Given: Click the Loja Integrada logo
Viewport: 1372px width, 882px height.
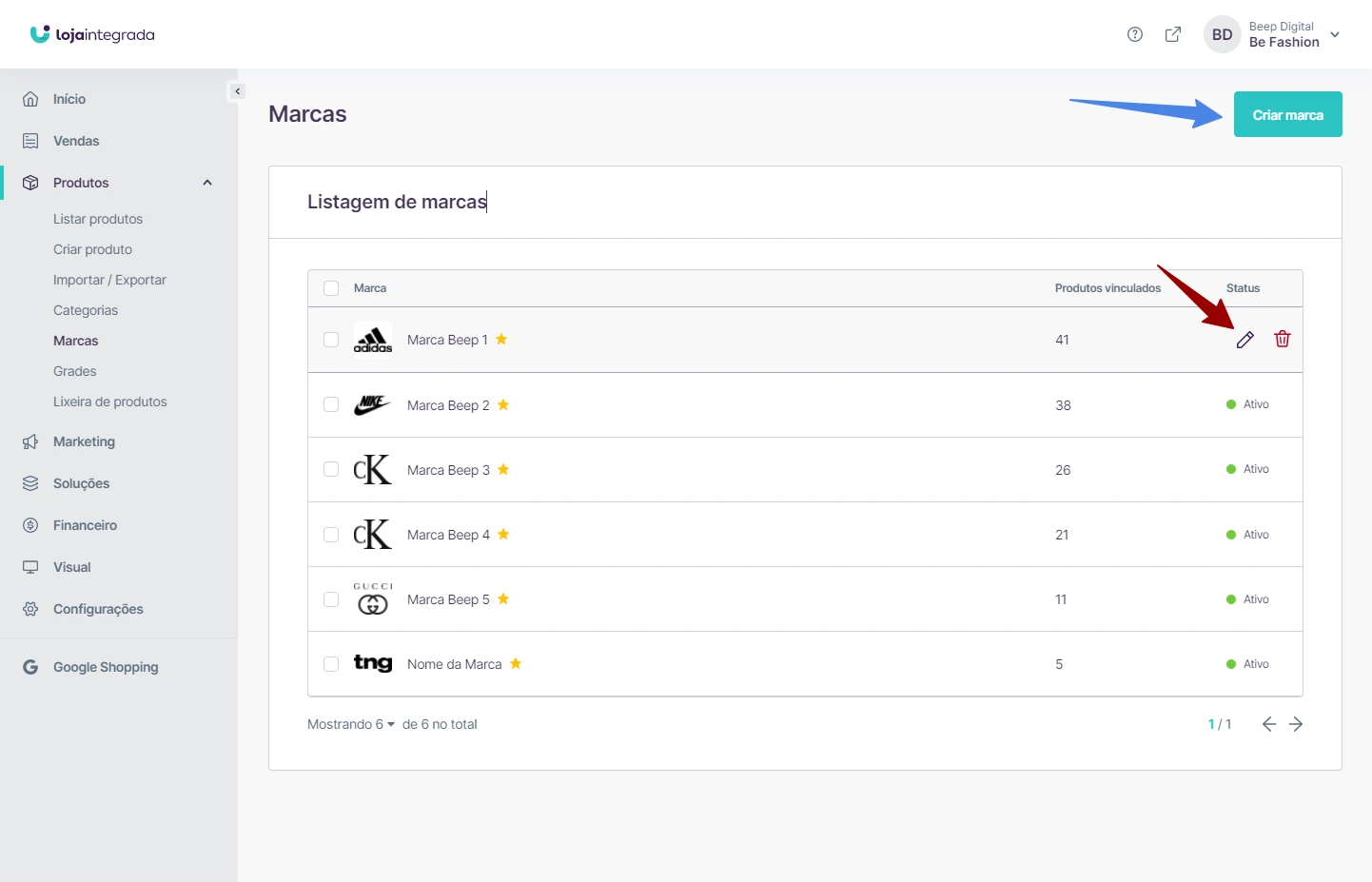Looking at the screenshot, I should coord(92,35).
